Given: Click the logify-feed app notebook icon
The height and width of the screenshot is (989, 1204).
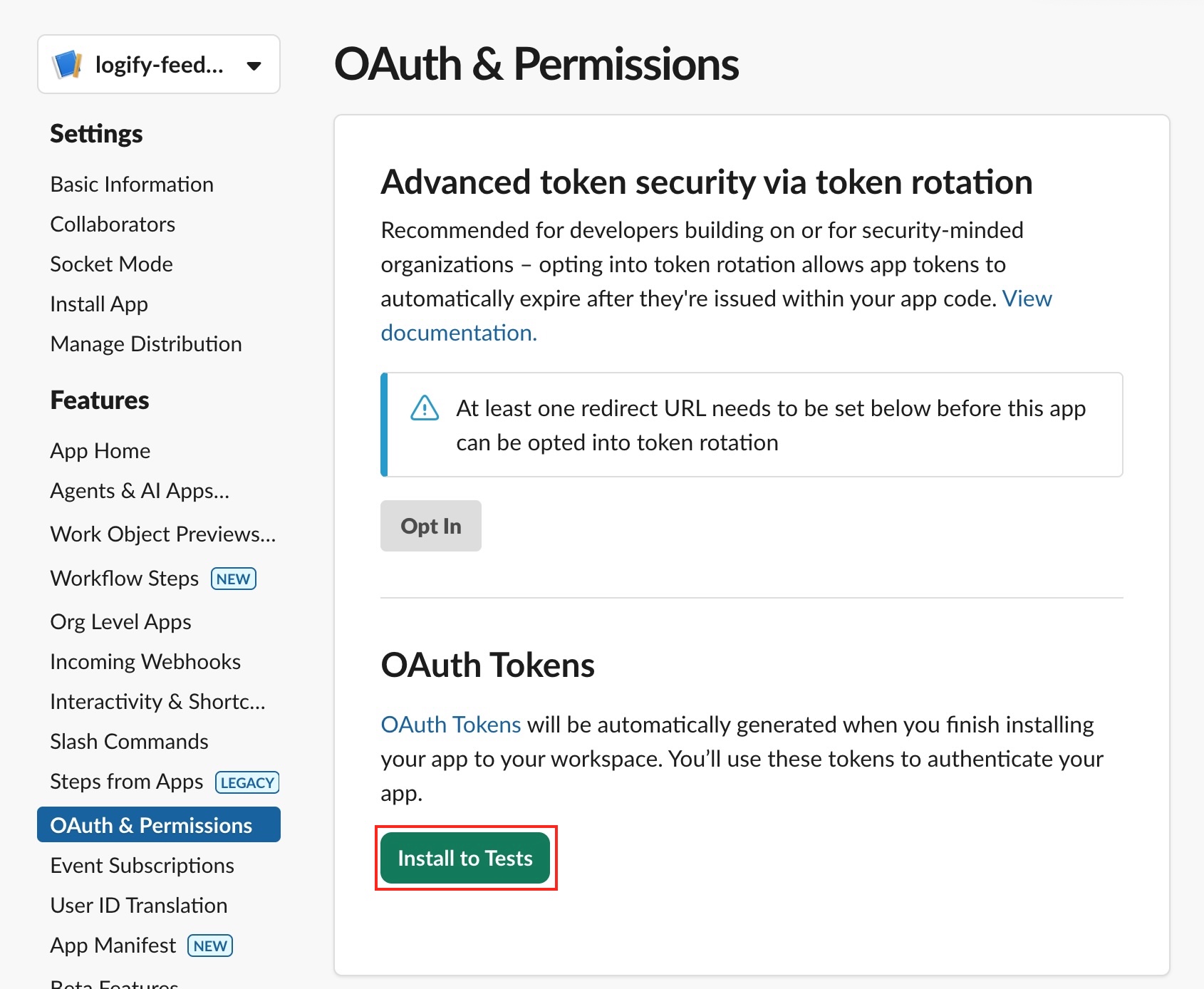Looking at the screenshot, I should coord(68,65).
